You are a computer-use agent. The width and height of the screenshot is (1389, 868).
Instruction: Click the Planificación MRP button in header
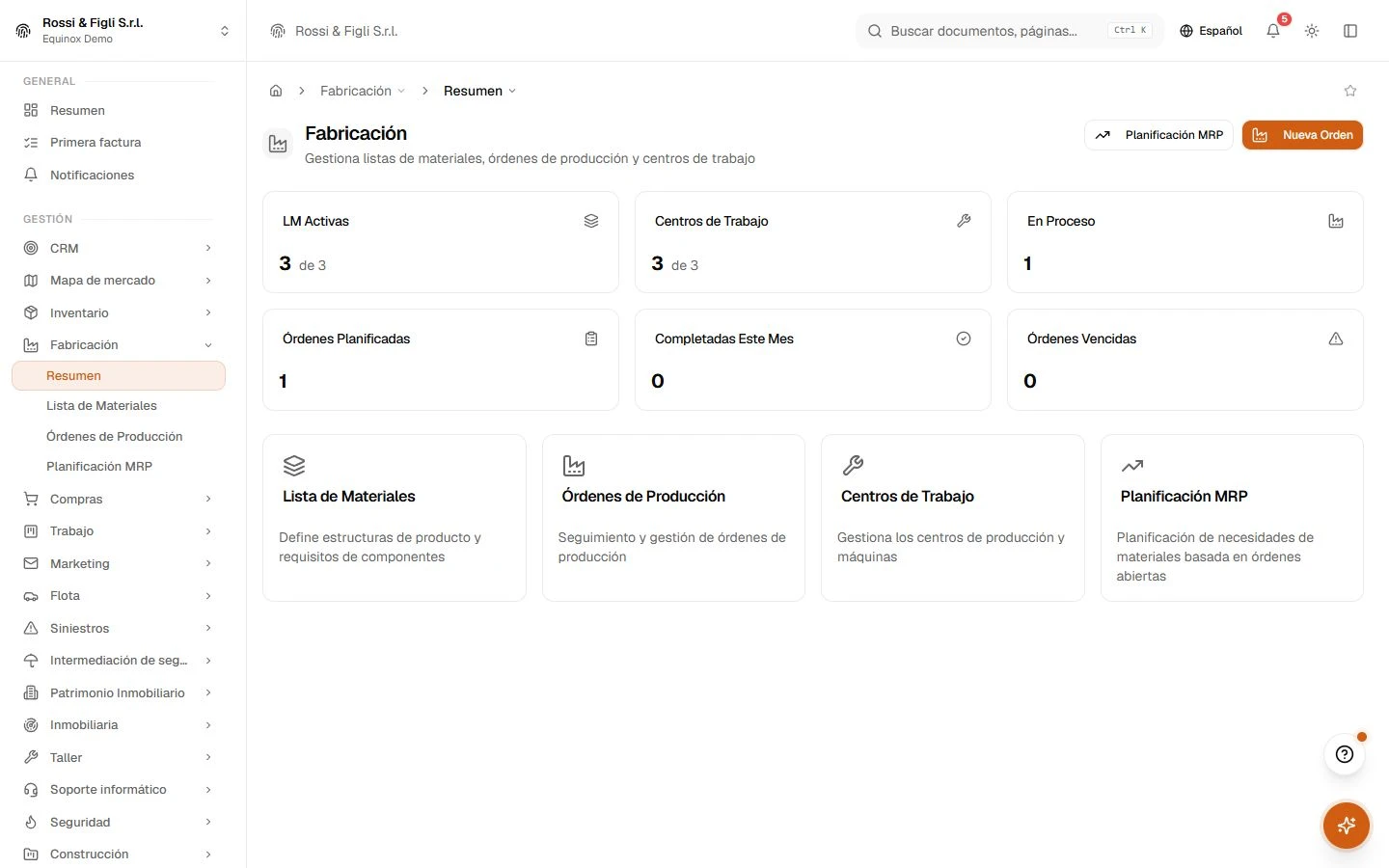pyautogui.click(x=1158, y=135)
